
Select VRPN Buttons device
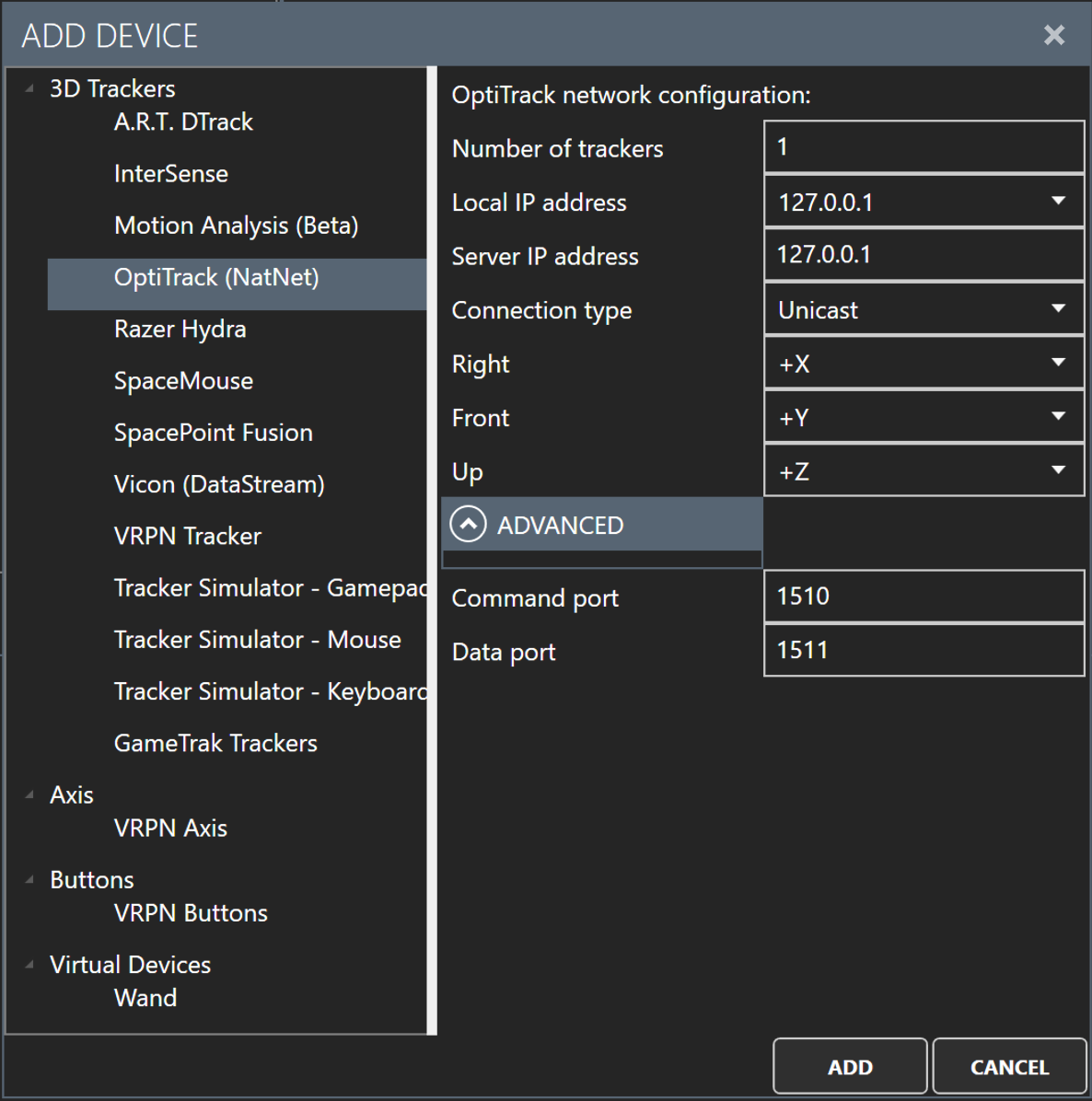[191, 913]
